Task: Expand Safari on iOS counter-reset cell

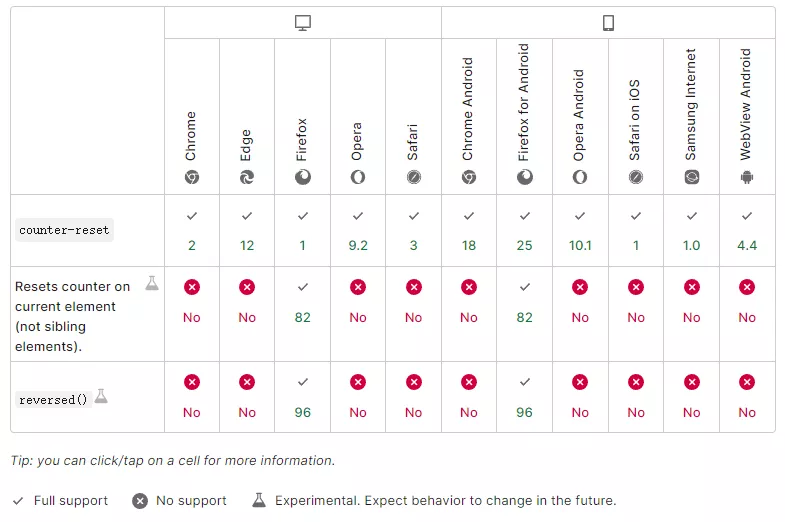Action: click(636, 231)
